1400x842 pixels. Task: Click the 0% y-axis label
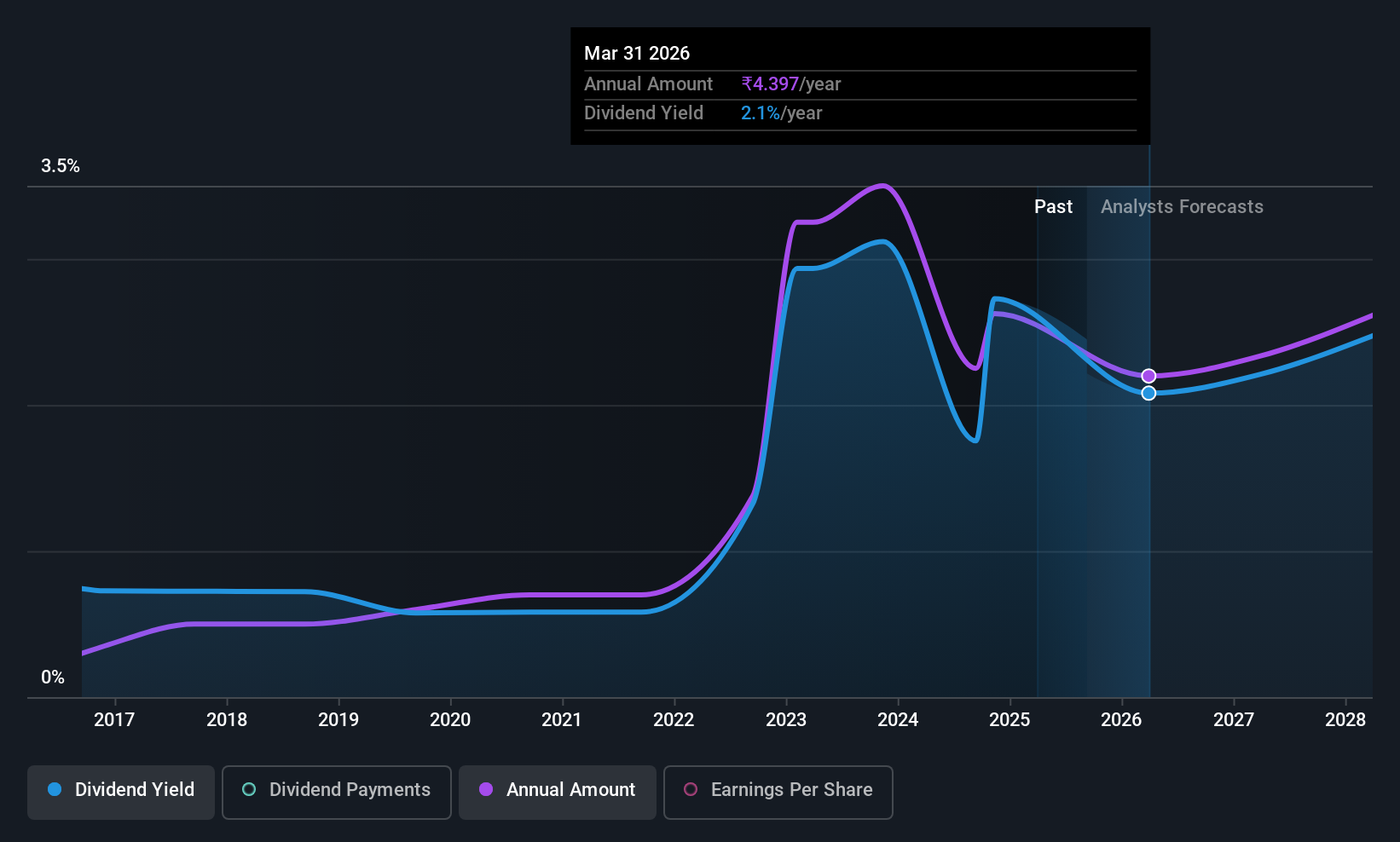[53, 678]
